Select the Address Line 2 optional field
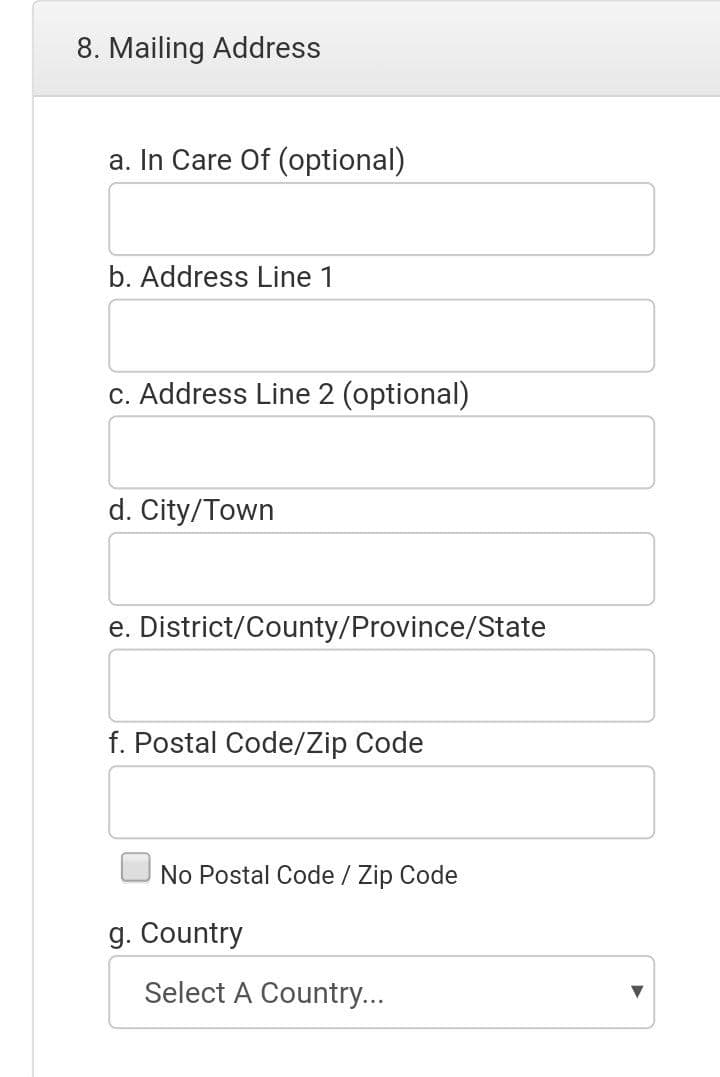This screenshot has height=1077, width=720. pos(381,453)
